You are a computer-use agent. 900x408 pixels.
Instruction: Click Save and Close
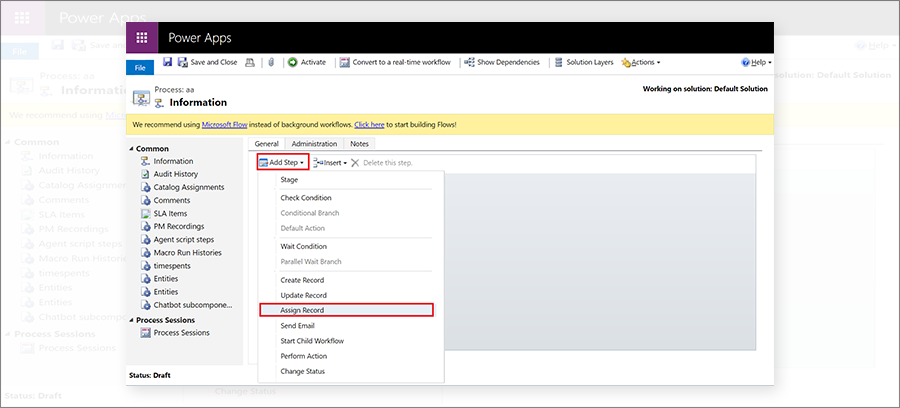click(x=207, y=63)
